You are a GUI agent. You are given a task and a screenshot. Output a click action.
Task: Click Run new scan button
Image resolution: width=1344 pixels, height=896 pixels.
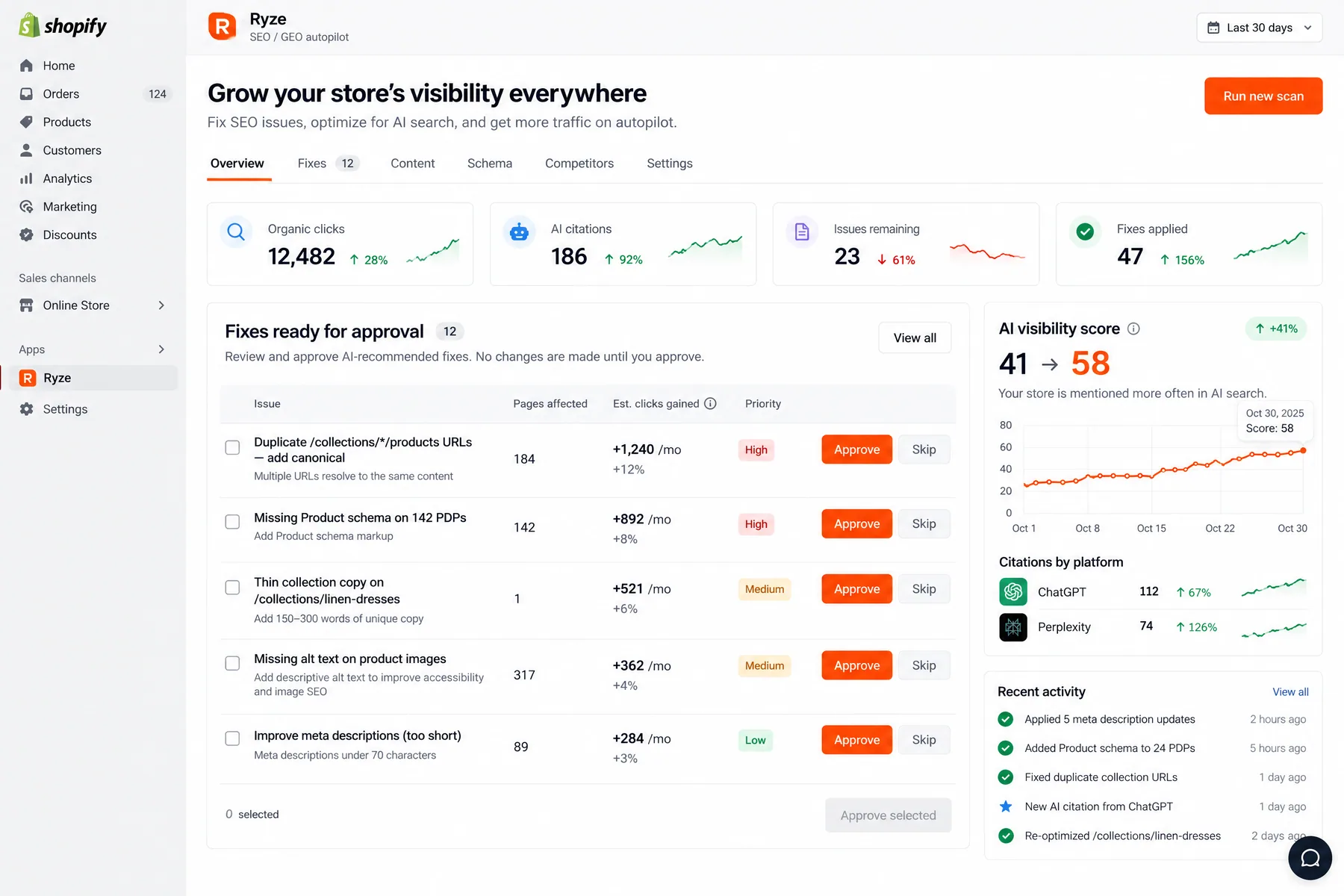(x=1263, y=96)
